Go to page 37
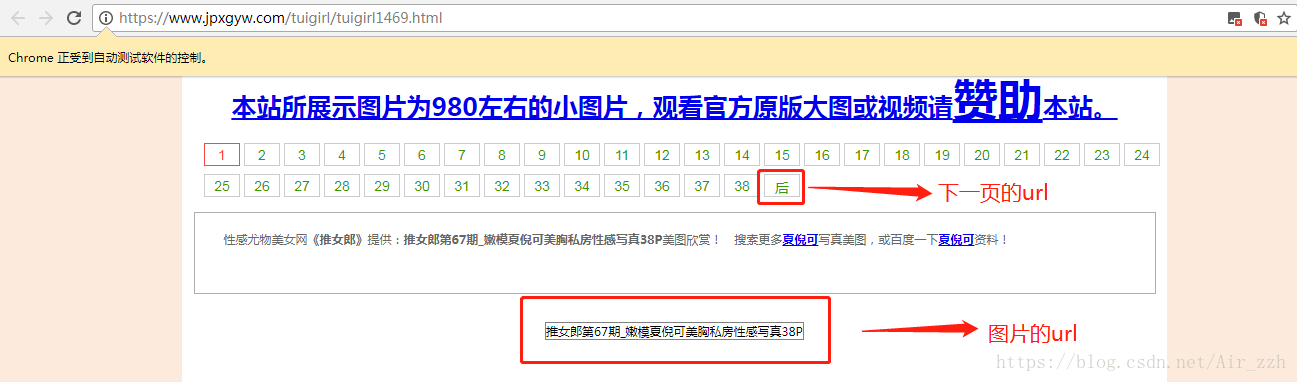1297x382 pixels. [x=702, y=186]
